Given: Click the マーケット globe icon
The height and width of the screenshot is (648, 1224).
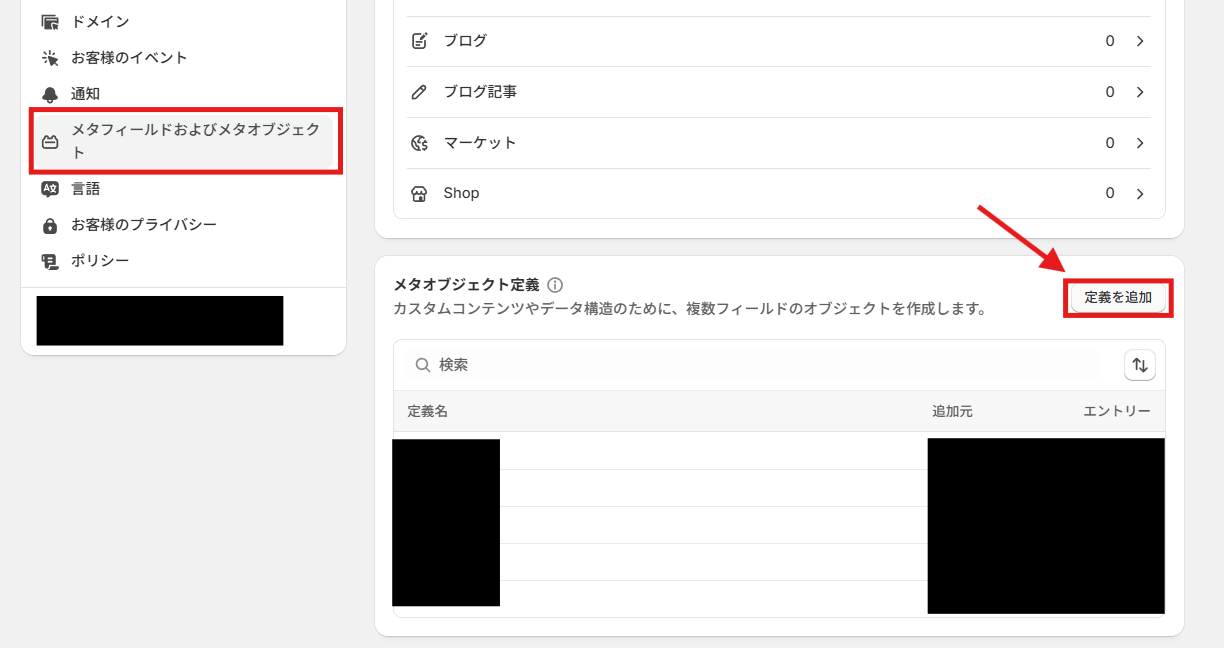Looking at the screenshot, I should pos(420,143).
